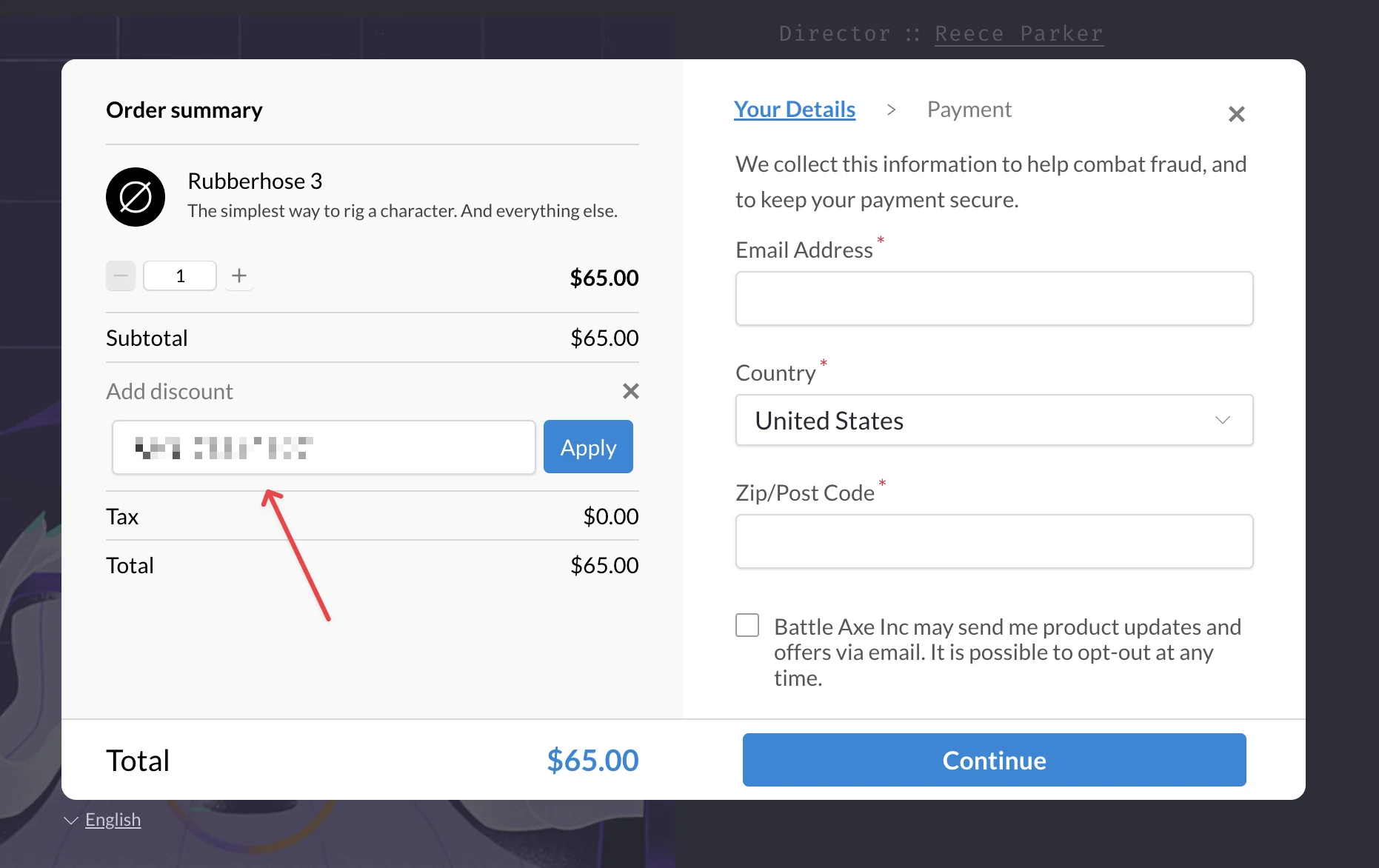1379x868 pixels.
Task: Select the quantity number box
Action: [180, 276]
